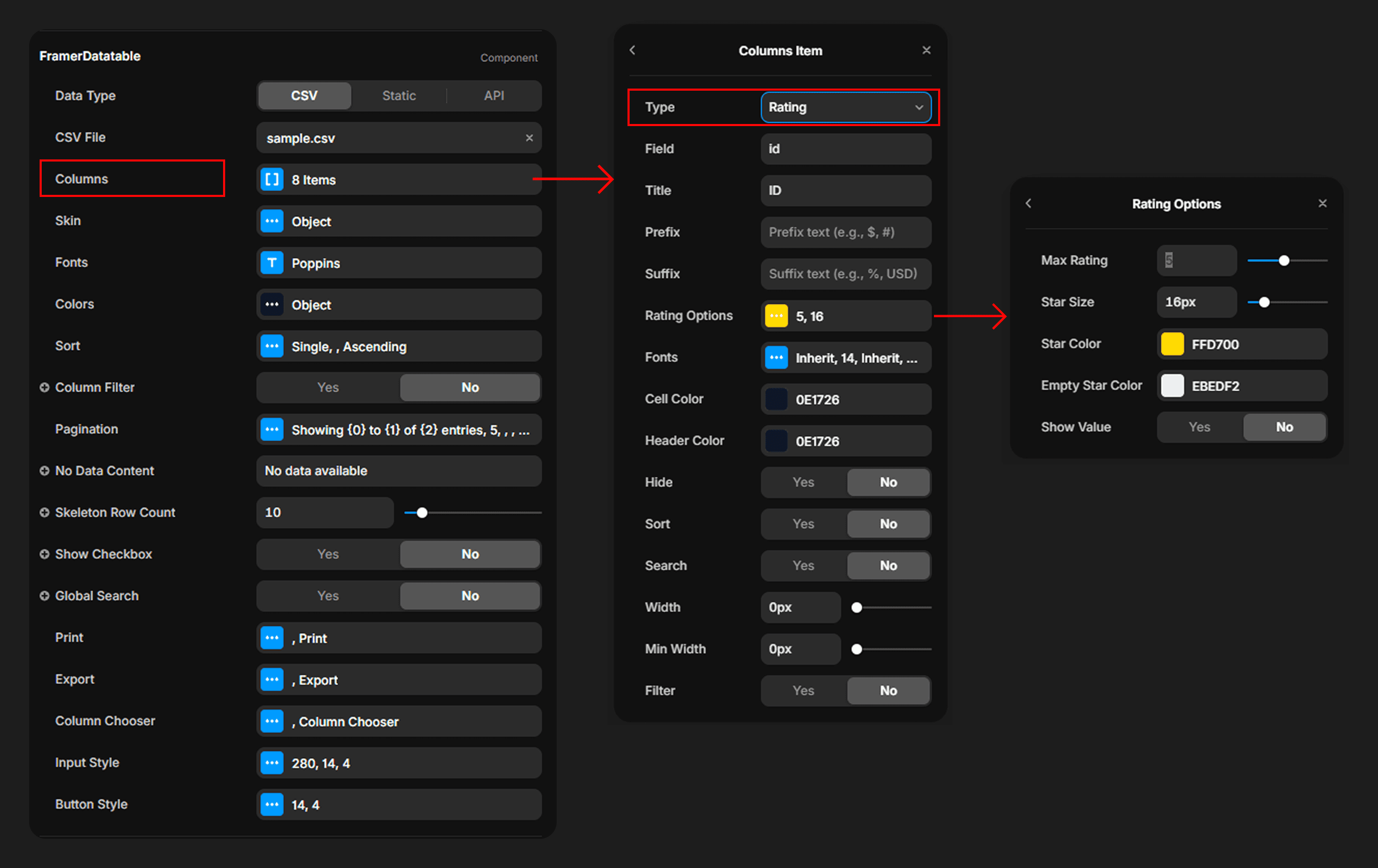The height and width of the screenshot is (868, 1378).
Task: Open the Star Color FFD700 swatch
Action: coord(1172,344)
